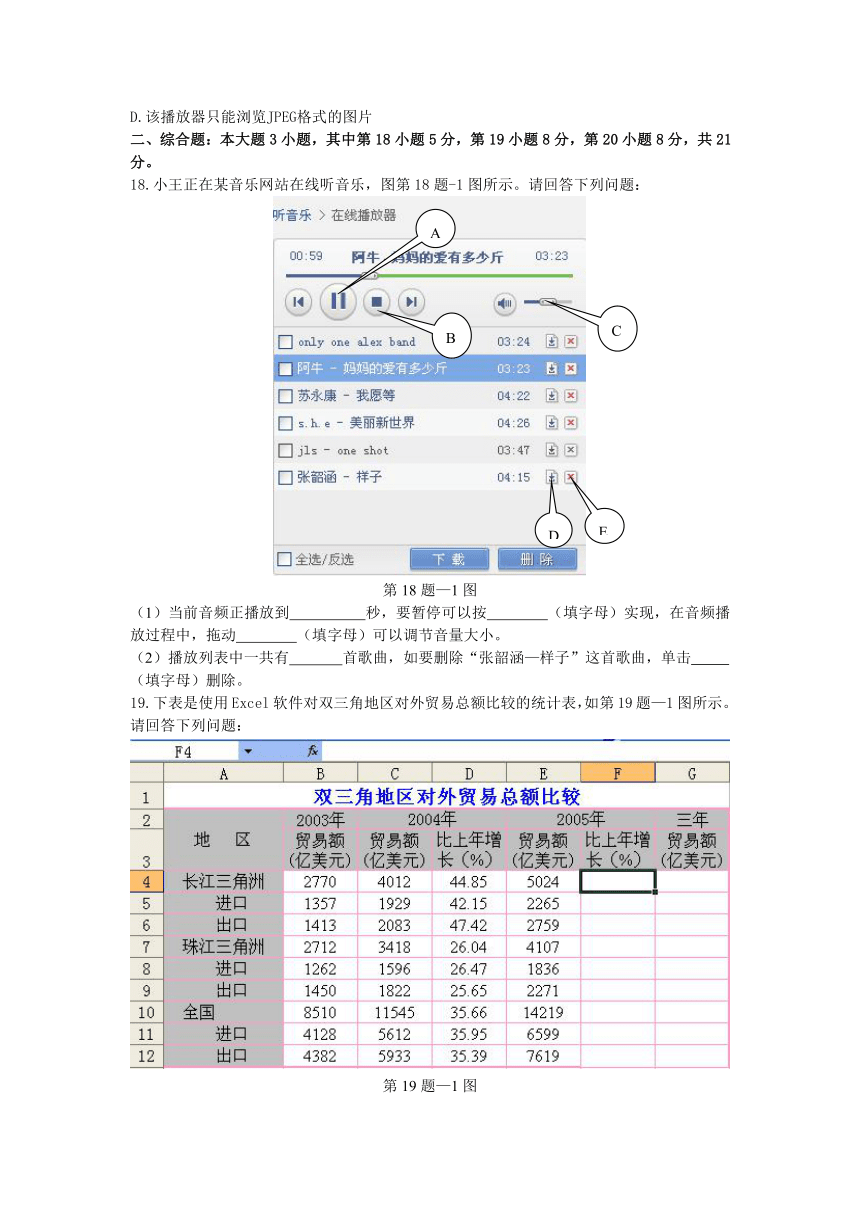Click the 地 区 header cell
Screen dimensions: 860x1216
pyautogui.click(x=223, y=840)
